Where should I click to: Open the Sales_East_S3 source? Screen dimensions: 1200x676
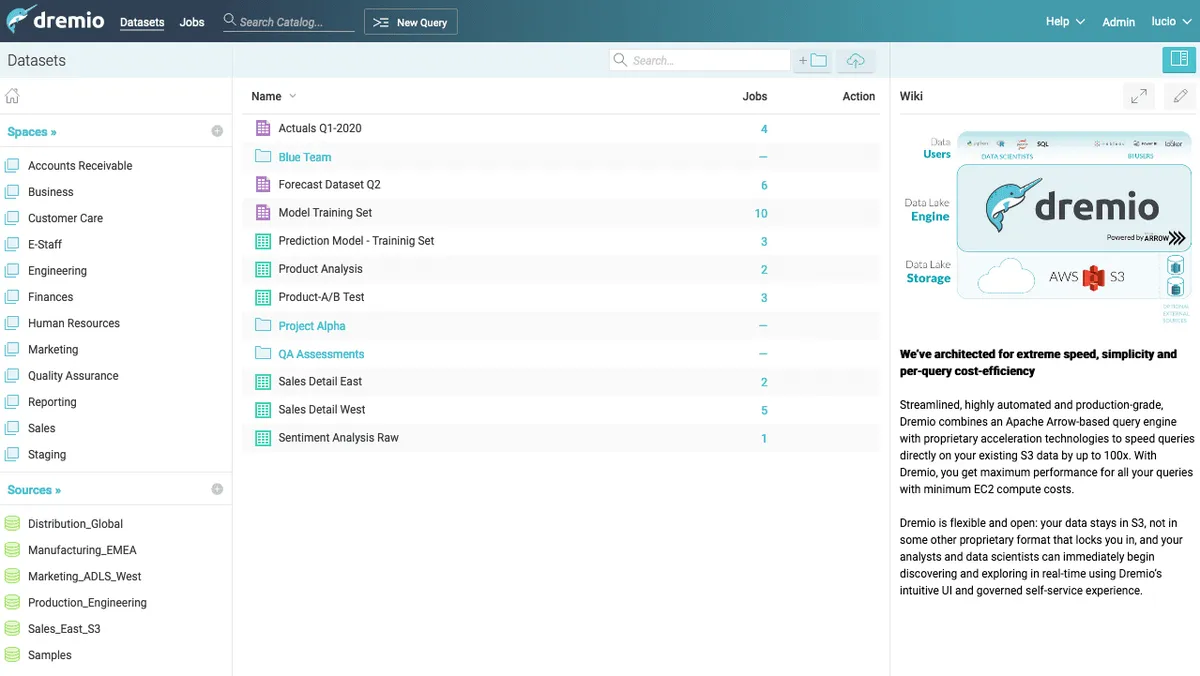point(64,629)
